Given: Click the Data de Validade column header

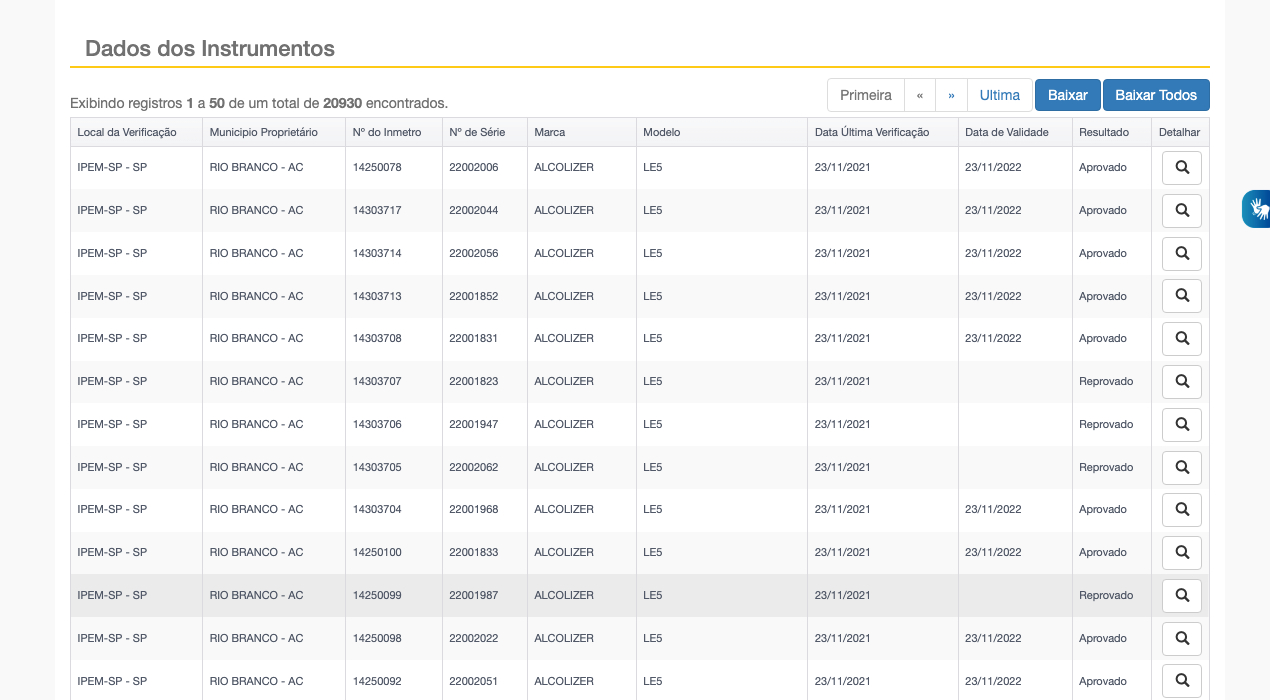Looking at the screenshot, I should 1006,132.
